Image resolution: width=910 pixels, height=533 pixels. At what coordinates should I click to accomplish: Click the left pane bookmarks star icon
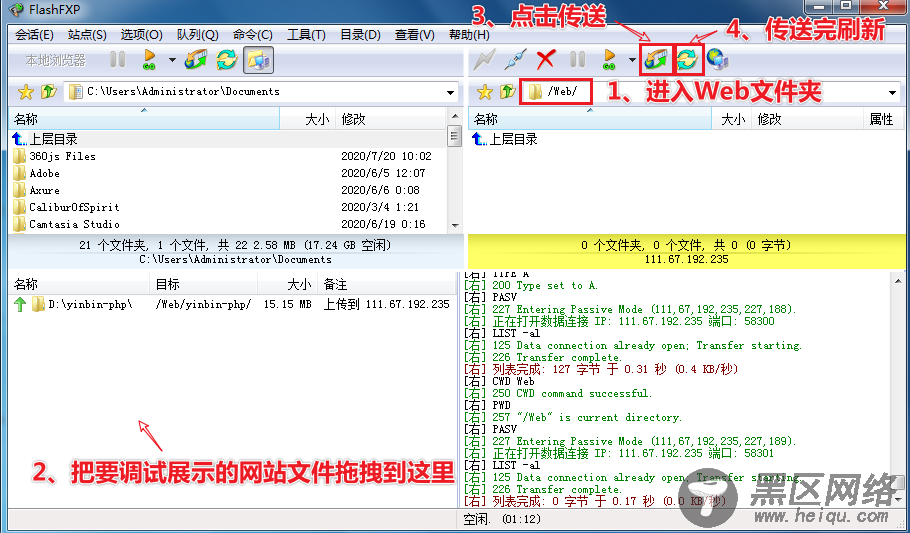click(x=26, y=92)
